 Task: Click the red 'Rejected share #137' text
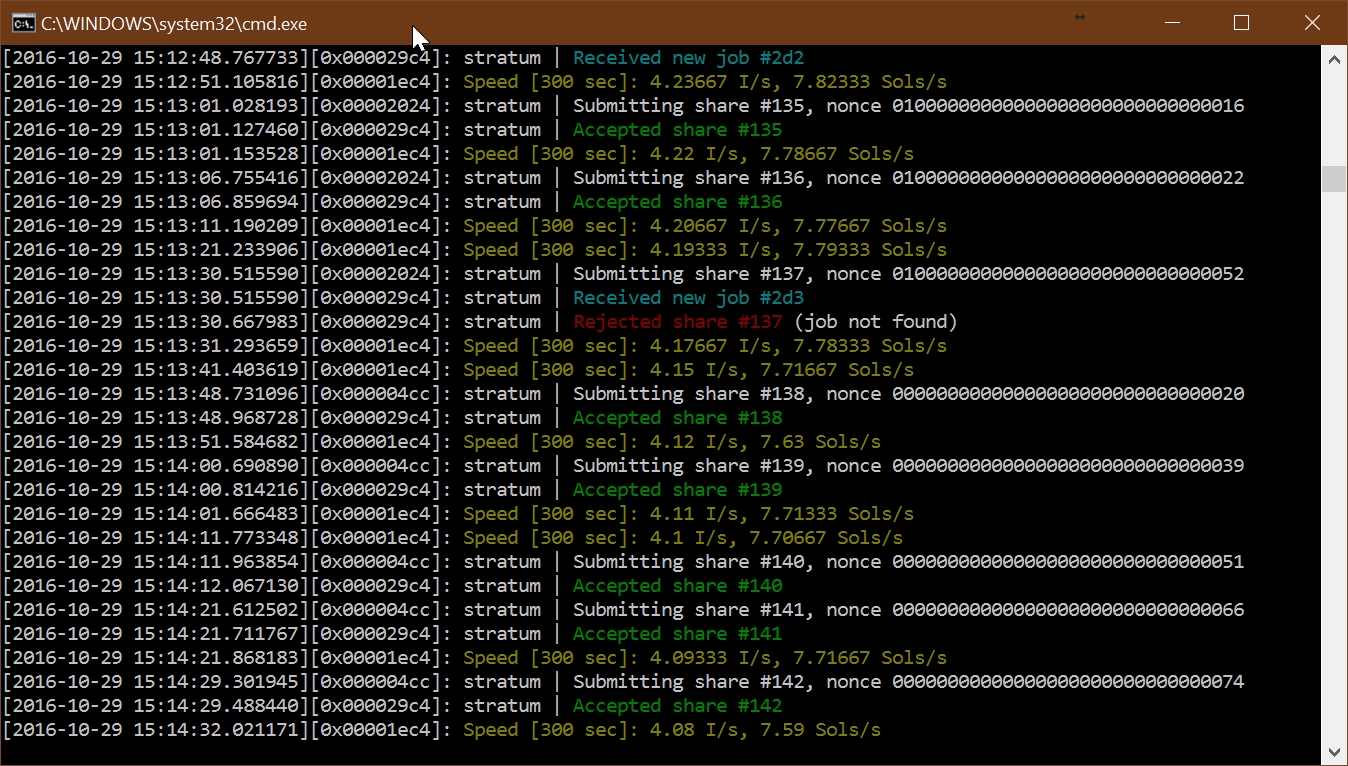677,322
